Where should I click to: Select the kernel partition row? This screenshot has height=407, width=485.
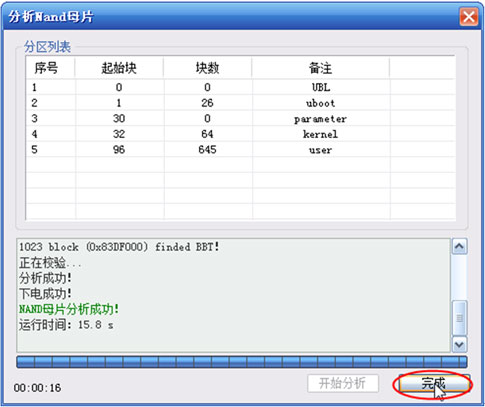click(241, 134)
